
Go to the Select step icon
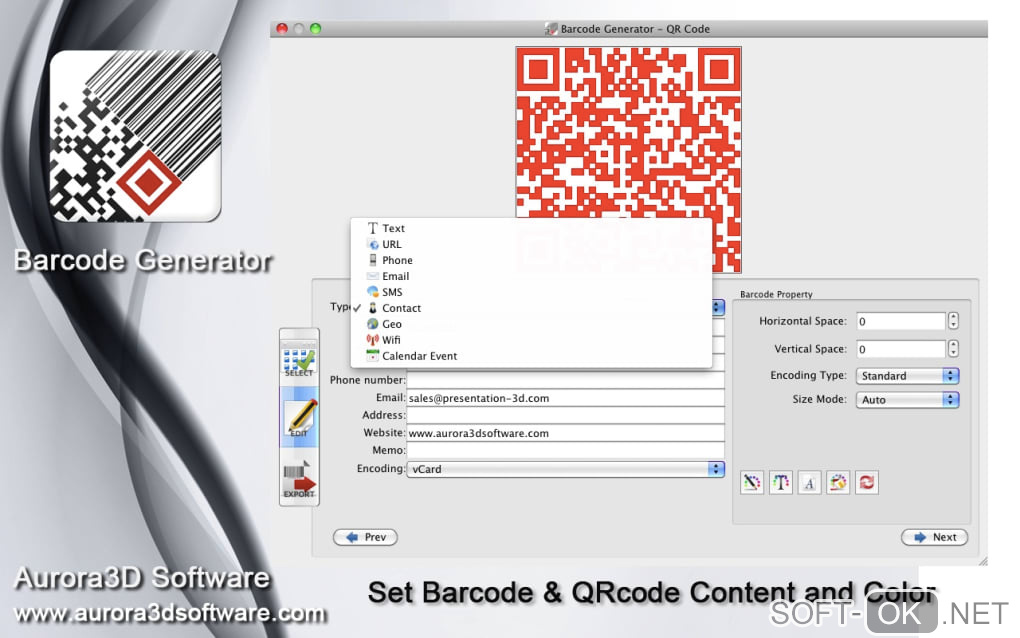[x=299, y=362]
